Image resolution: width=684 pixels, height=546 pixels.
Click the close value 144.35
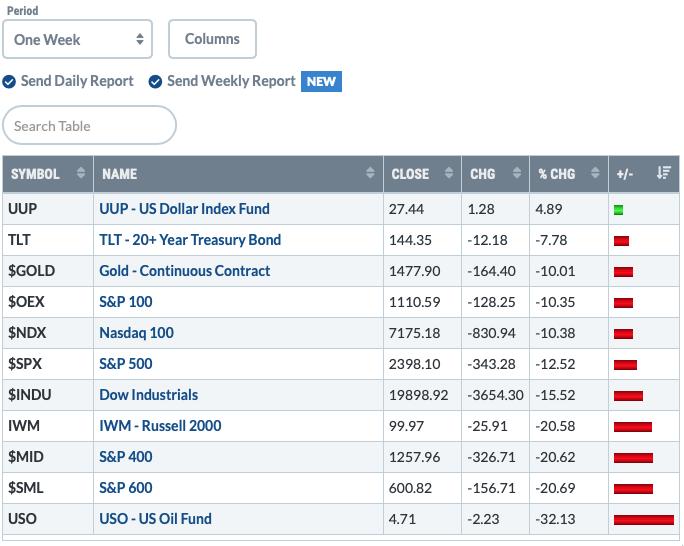point(410,240)
